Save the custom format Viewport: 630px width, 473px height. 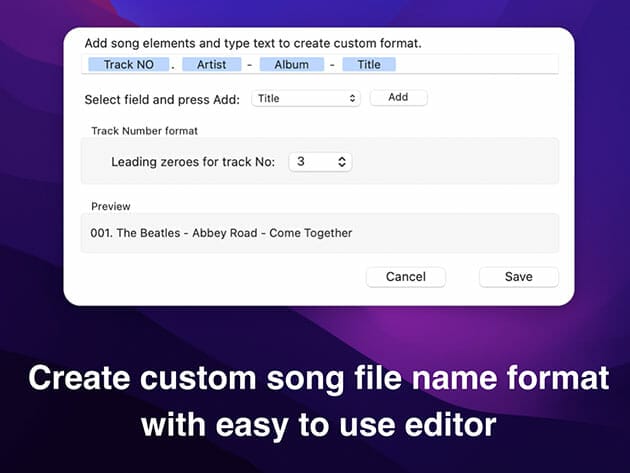point(518,277)
